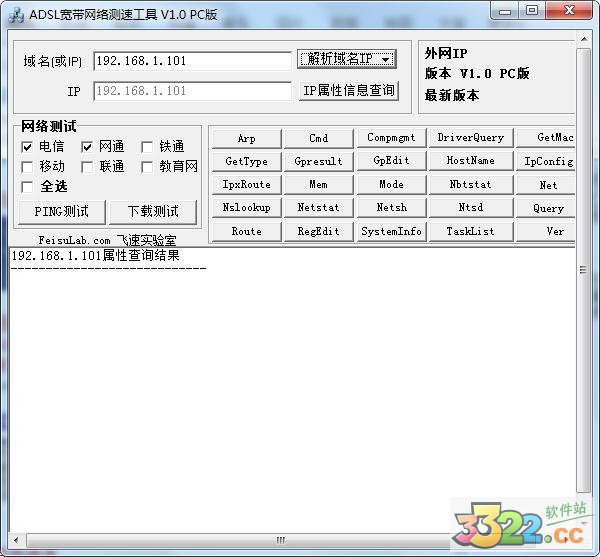Click the 属性查询结果 output line
This screenshot has width=600, height=557.
pyautogui.click(x=96, y=256)
